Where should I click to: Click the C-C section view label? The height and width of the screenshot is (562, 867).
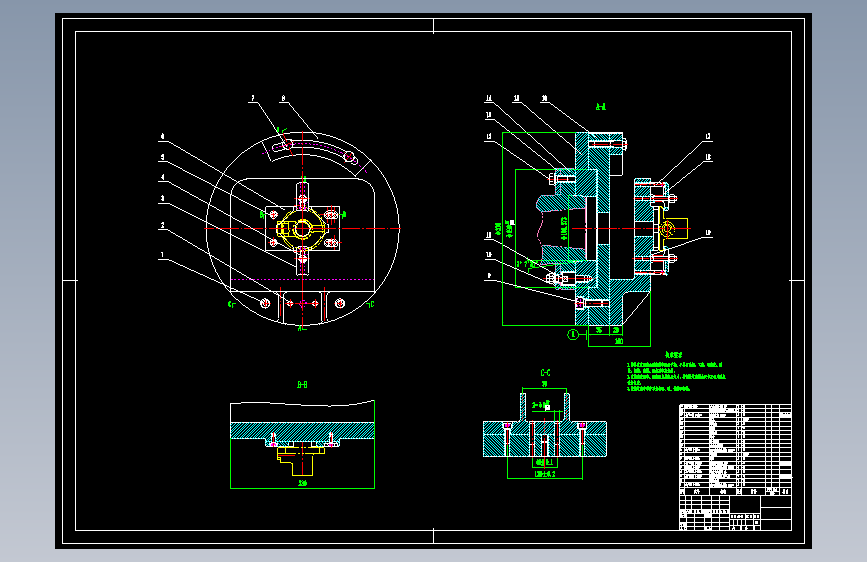point(545,373)
